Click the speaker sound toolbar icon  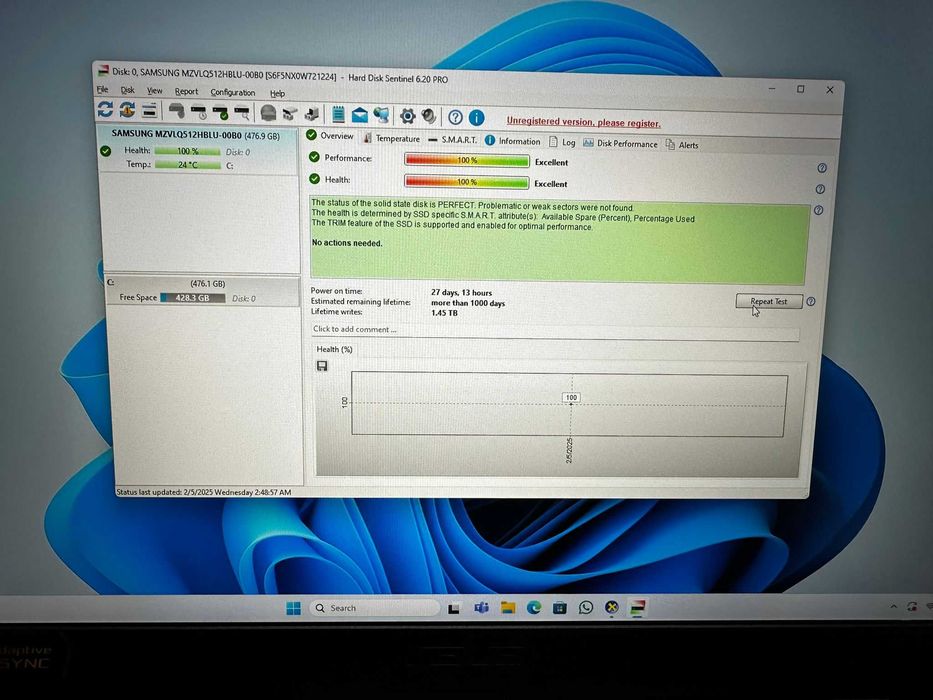(428, 116)
